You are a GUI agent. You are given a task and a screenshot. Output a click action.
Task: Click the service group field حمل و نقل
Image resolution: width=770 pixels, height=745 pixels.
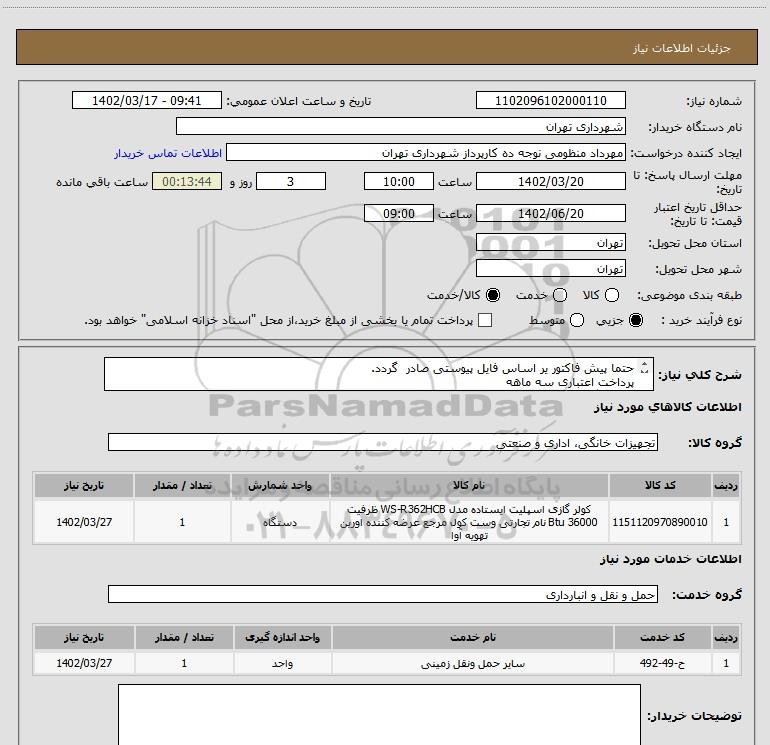[383, 595]
